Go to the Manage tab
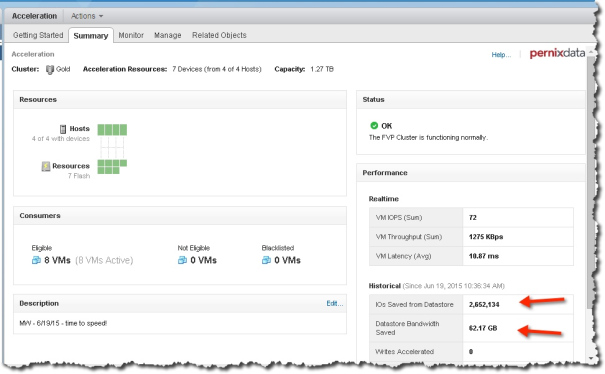Screen dimensions: 605x374 [168, 35]
